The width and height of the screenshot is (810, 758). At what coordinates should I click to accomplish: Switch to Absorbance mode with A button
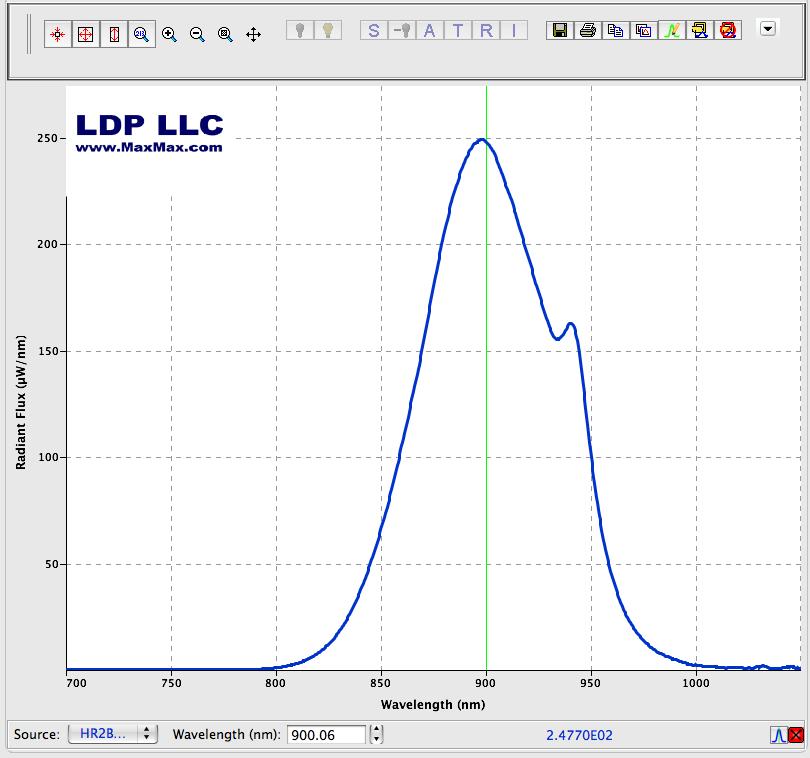click(x=429, y=30)
